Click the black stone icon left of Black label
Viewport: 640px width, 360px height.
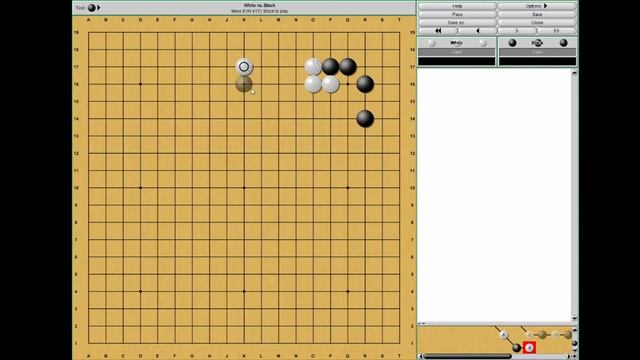pos(512,43)
